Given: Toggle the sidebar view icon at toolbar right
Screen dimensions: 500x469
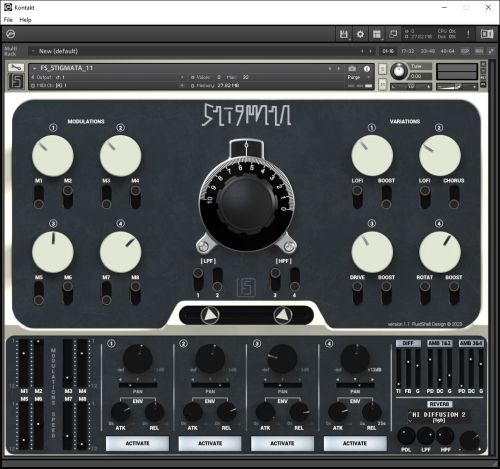Looking at the screenshot, I should [x=487, y=34].
